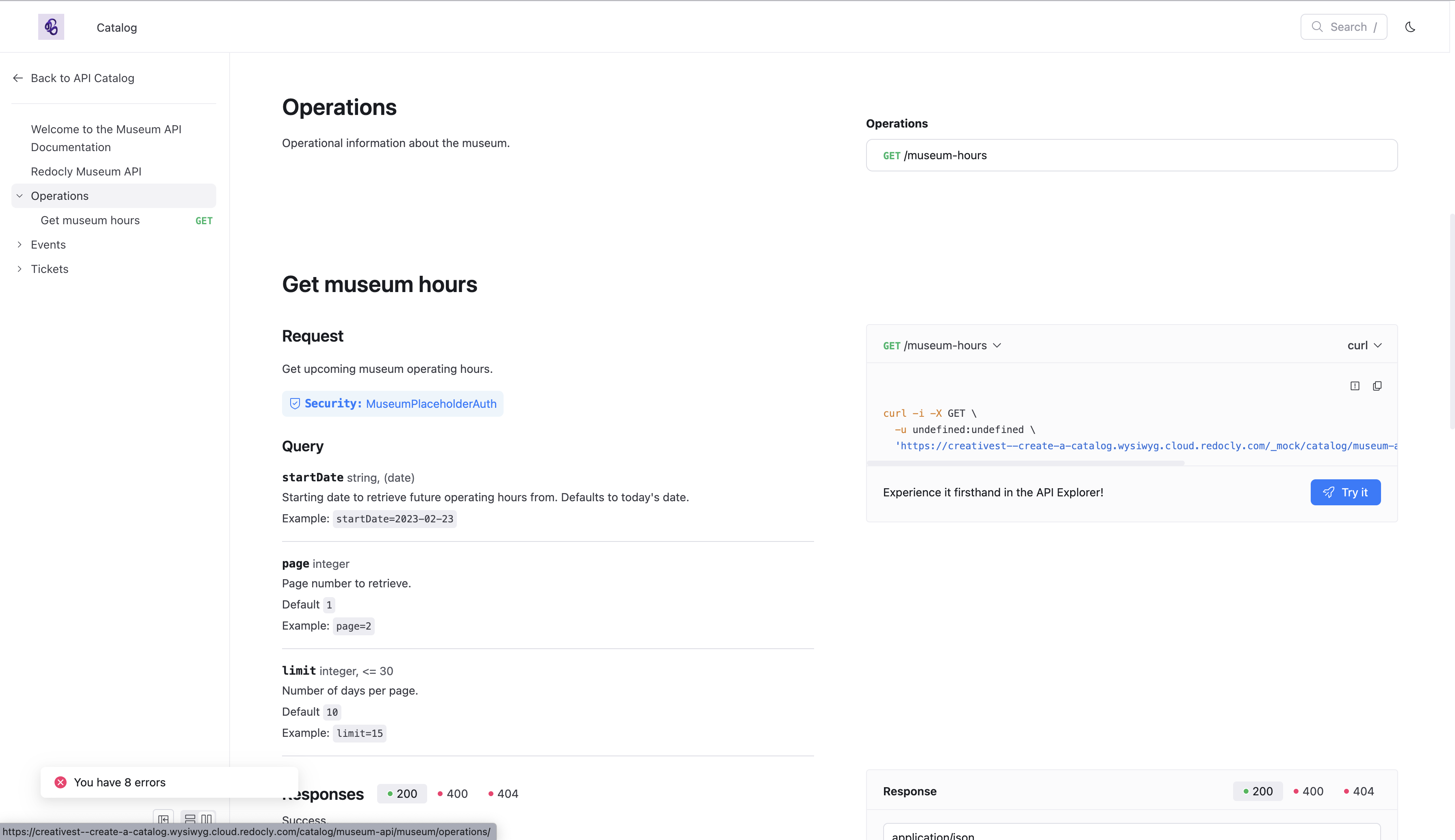Expand the Events section in the sidebar
The width and height of the screenshot is (1455, 840).
click(20, 245)
